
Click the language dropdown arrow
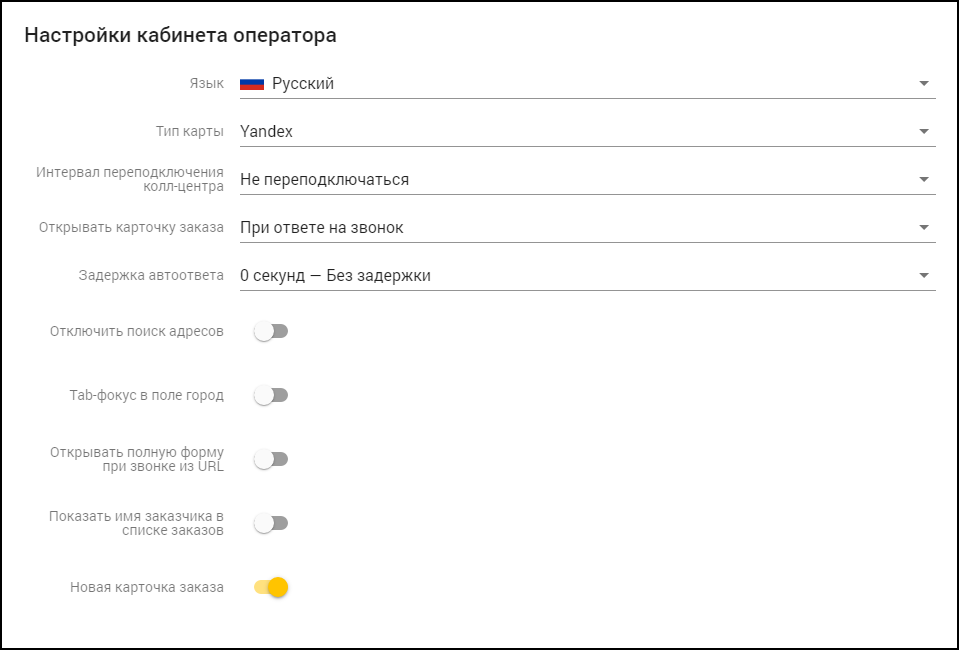(x=924, y=84)
